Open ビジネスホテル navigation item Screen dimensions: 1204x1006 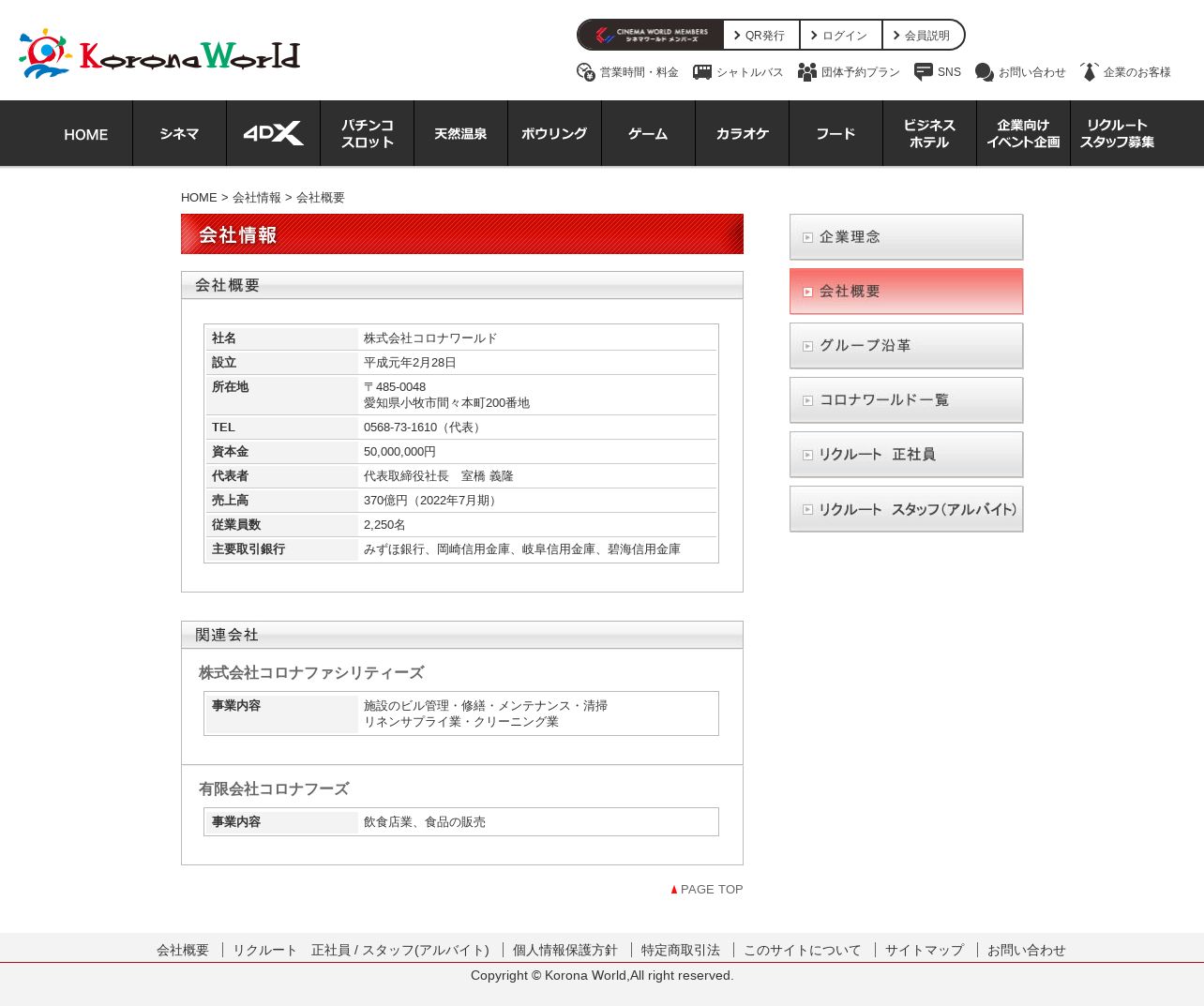[x=930, y=133]
